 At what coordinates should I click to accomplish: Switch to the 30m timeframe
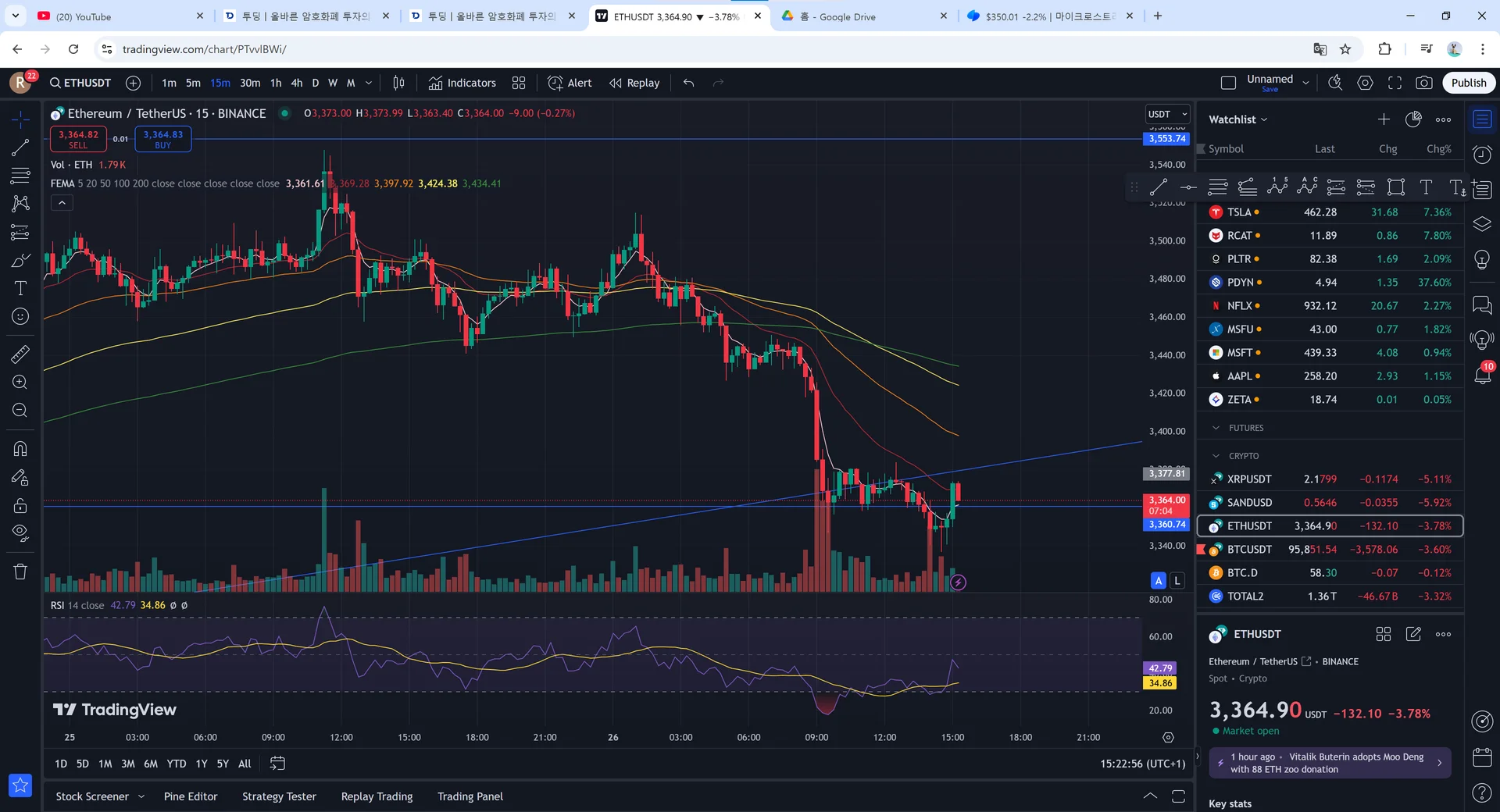(250, 83)
